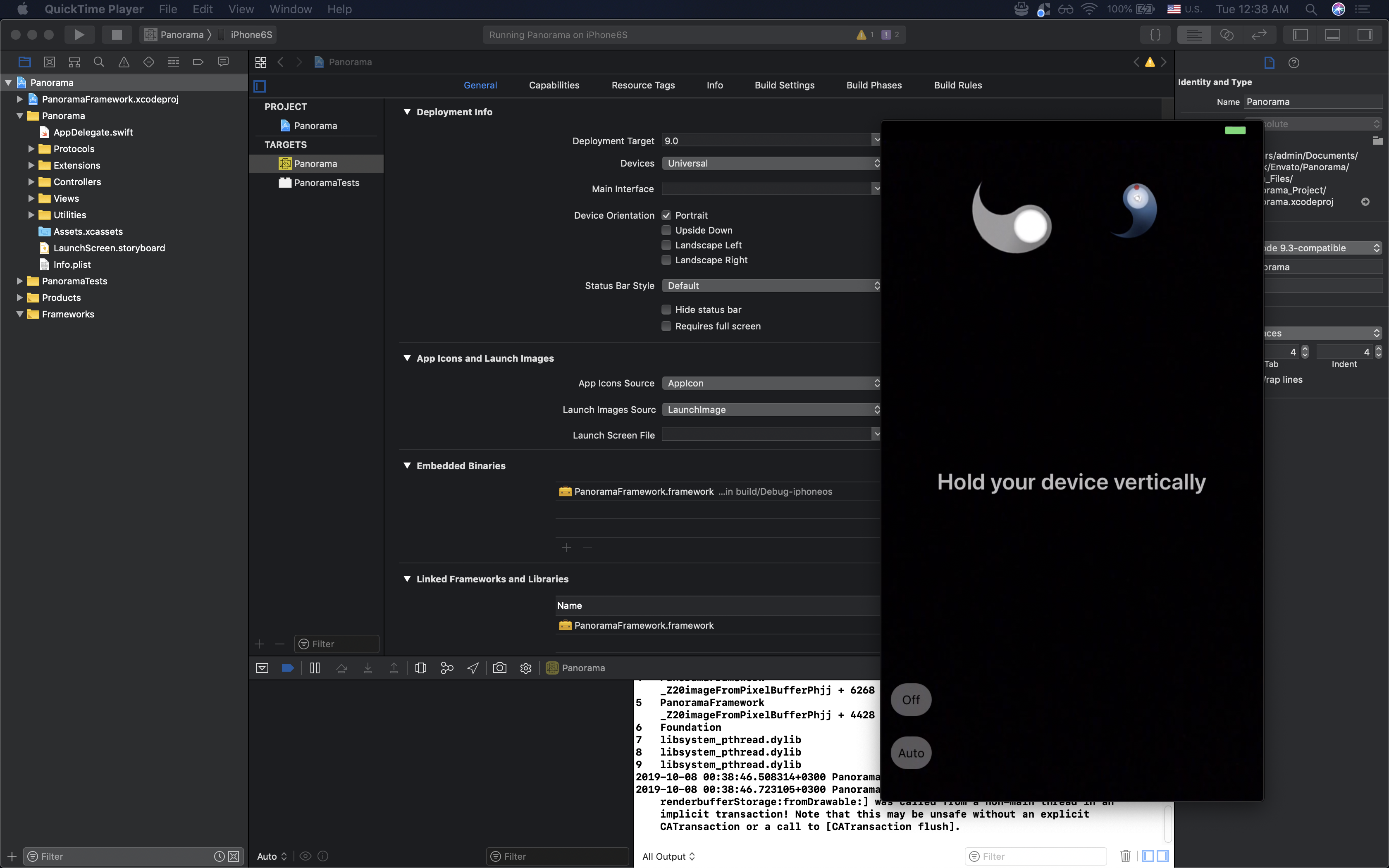The height and width of the screenshot is (868, 1389).
Task: Collapse the Embedded Binaries section
Action: [x=407, y=465]
